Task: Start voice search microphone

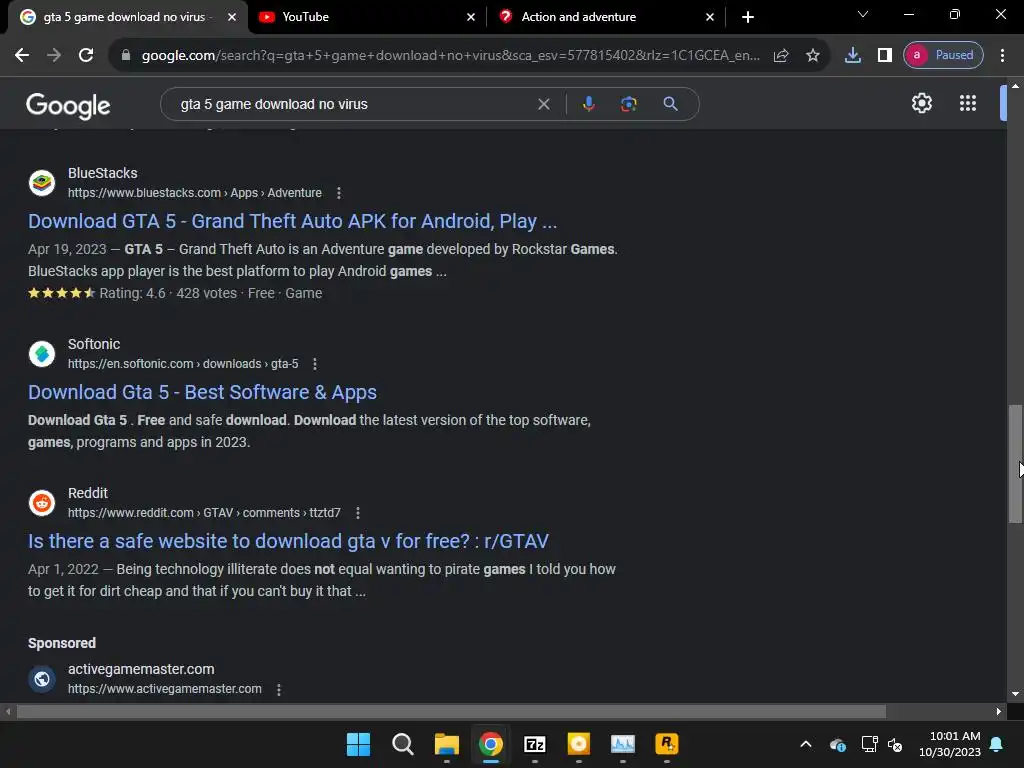Action: click(588, 104)
